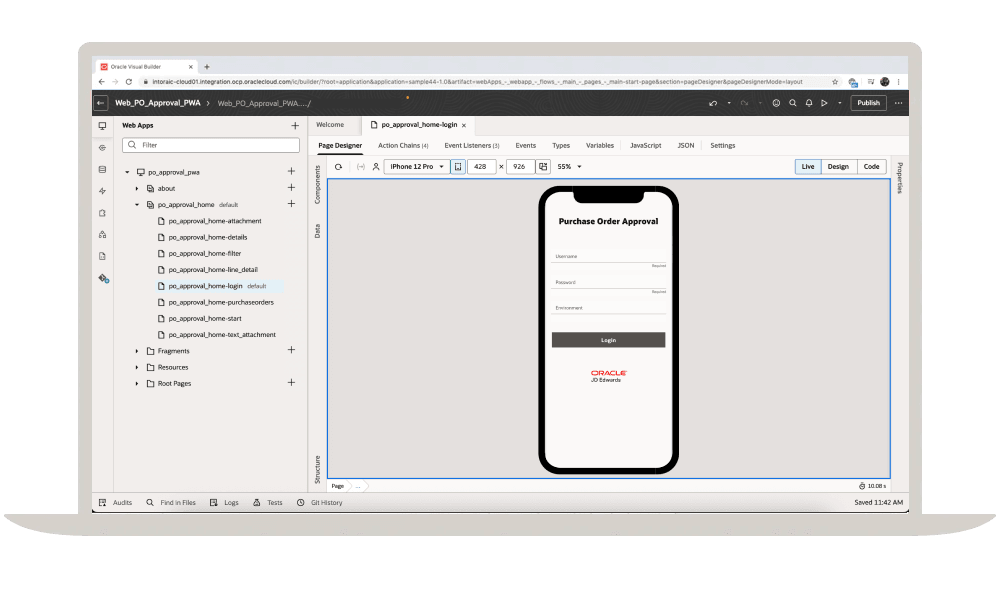Expand the Fragments folder
Screen dimensions: 1000x600
pos(137,351)
